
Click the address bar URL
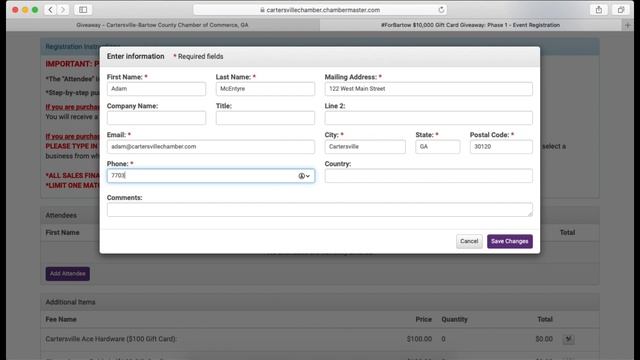pyautogui.click(x=323, y=10)
